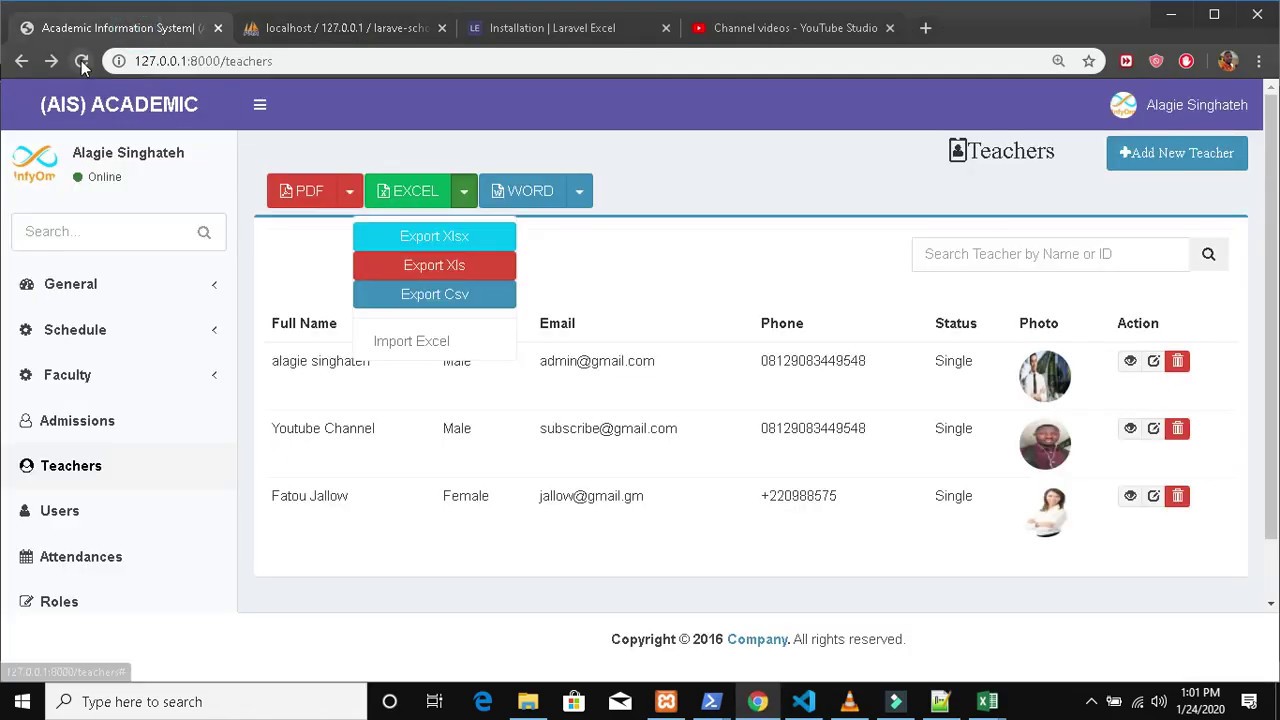Open Teachers in sidebar

(118, 466)
